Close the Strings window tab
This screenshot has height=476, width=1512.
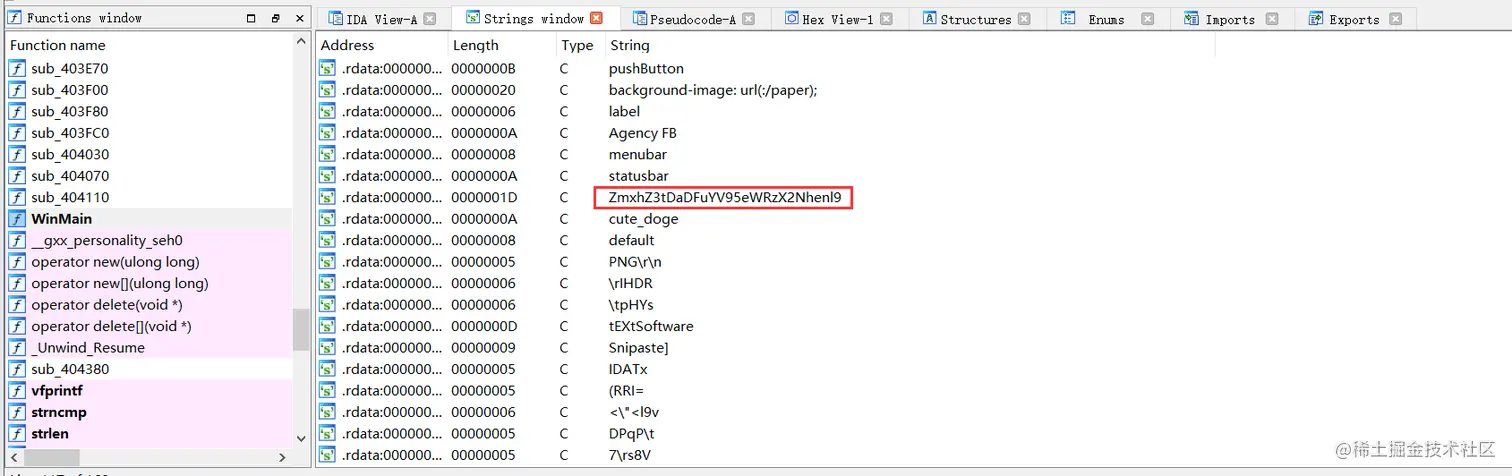(x=597, y=18)
